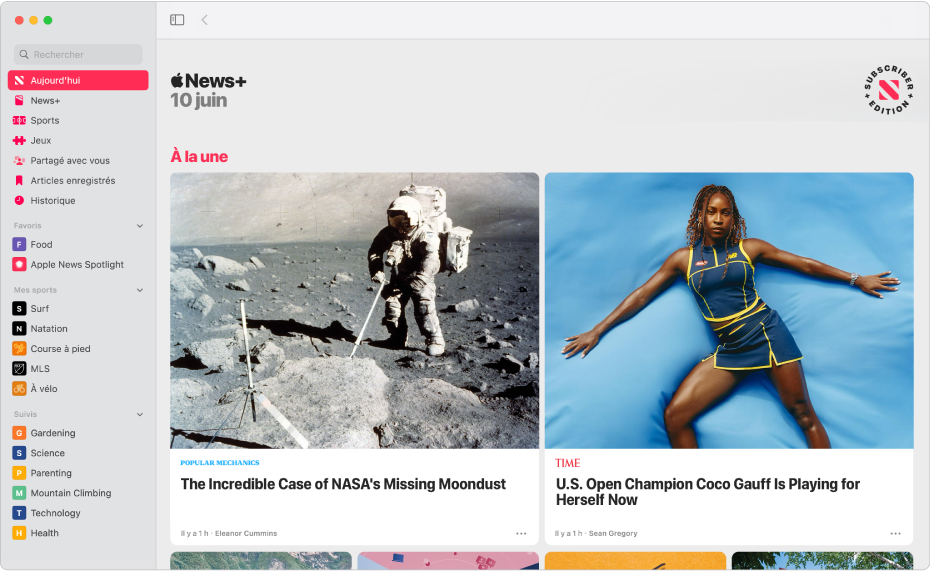Click the Technology T icon
The image size is (931, 572).
point(19,513)
